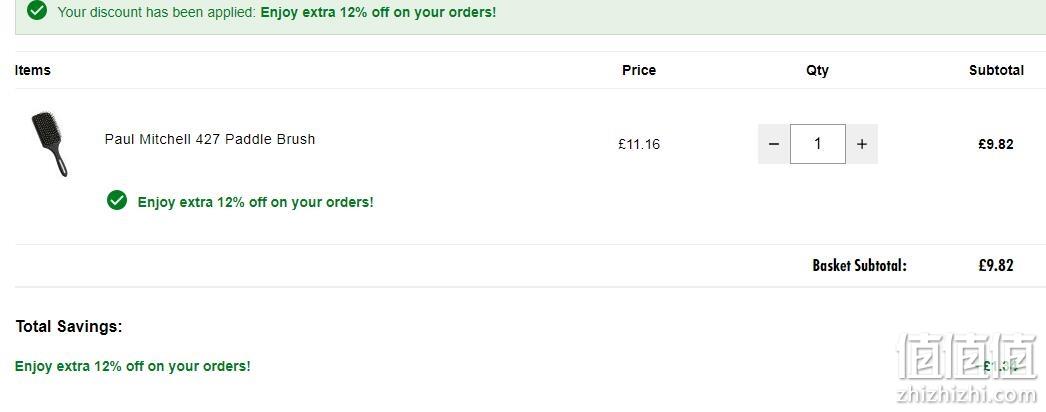Click the Basket Subtotal label
The width and height of the screenshot is (1046, 412).
(x=860, y=265)
